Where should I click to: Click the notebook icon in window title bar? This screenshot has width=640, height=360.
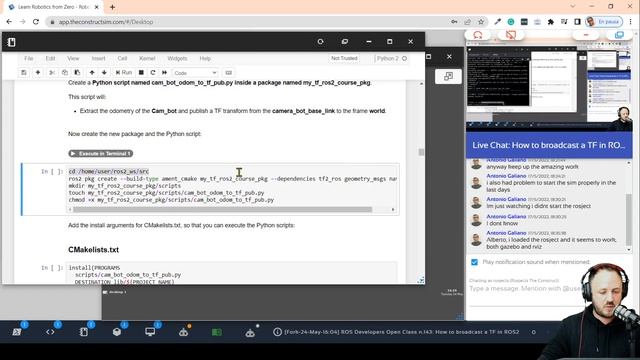11,42
